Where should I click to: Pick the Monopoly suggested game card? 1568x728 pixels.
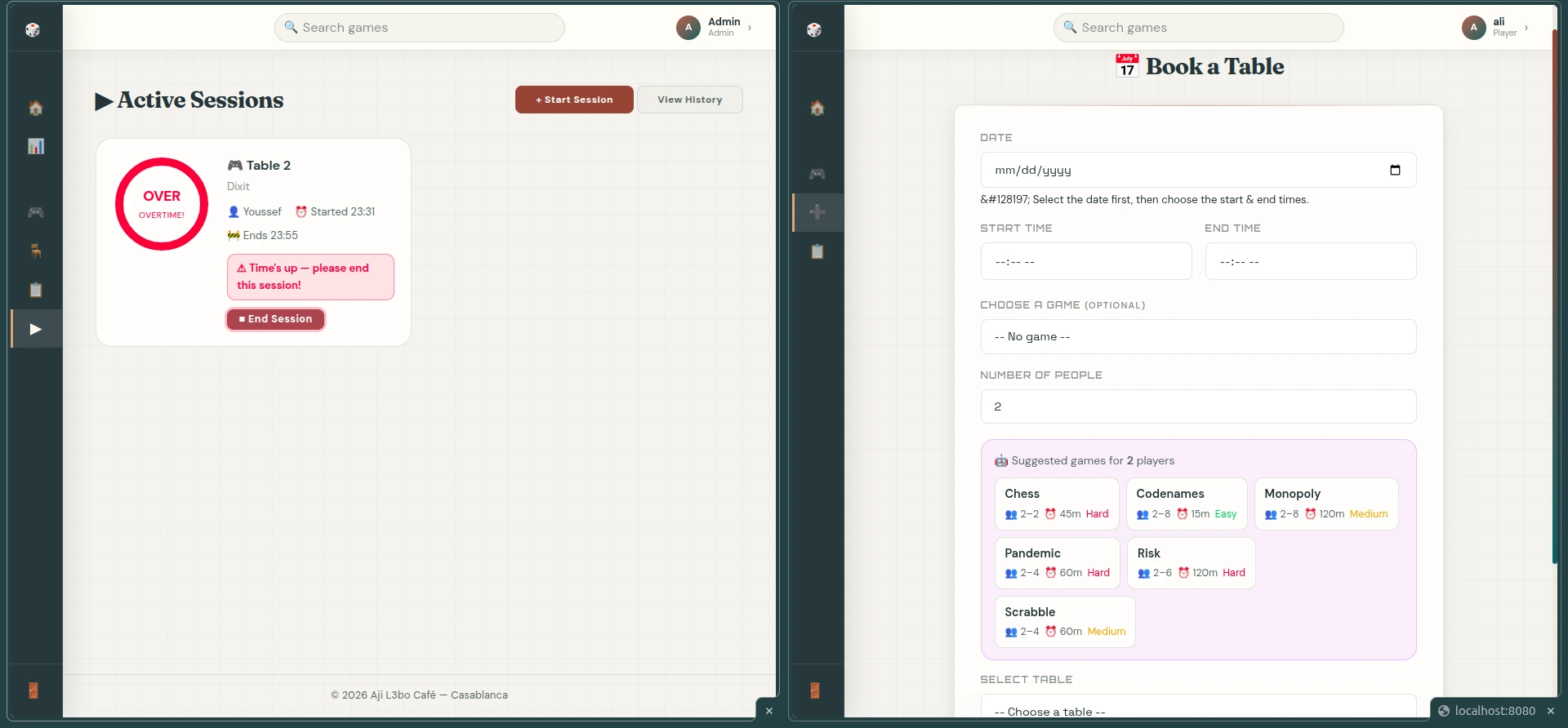1326,504
